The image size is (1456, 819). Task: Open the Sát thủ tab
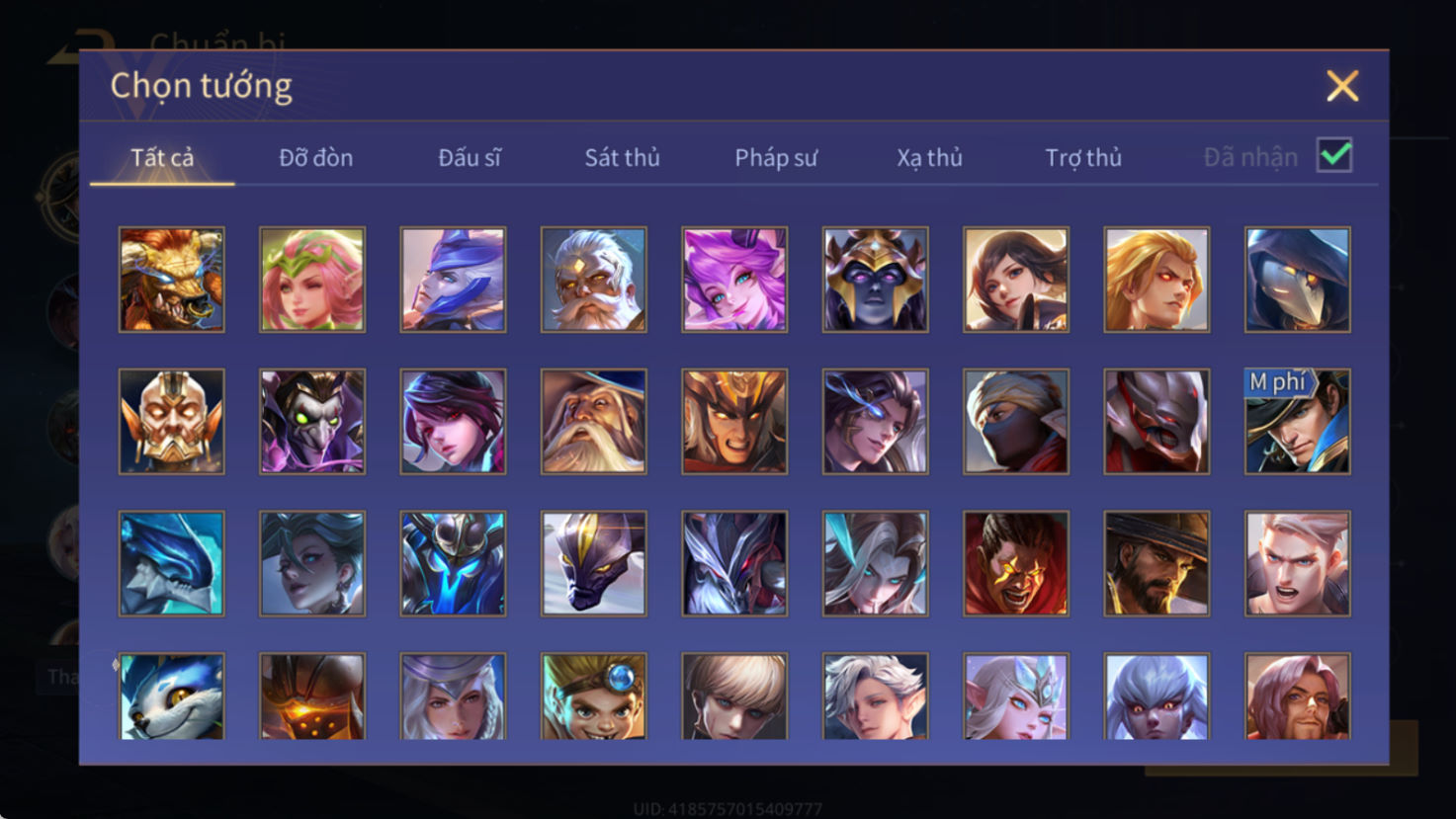tap(622, 158)
